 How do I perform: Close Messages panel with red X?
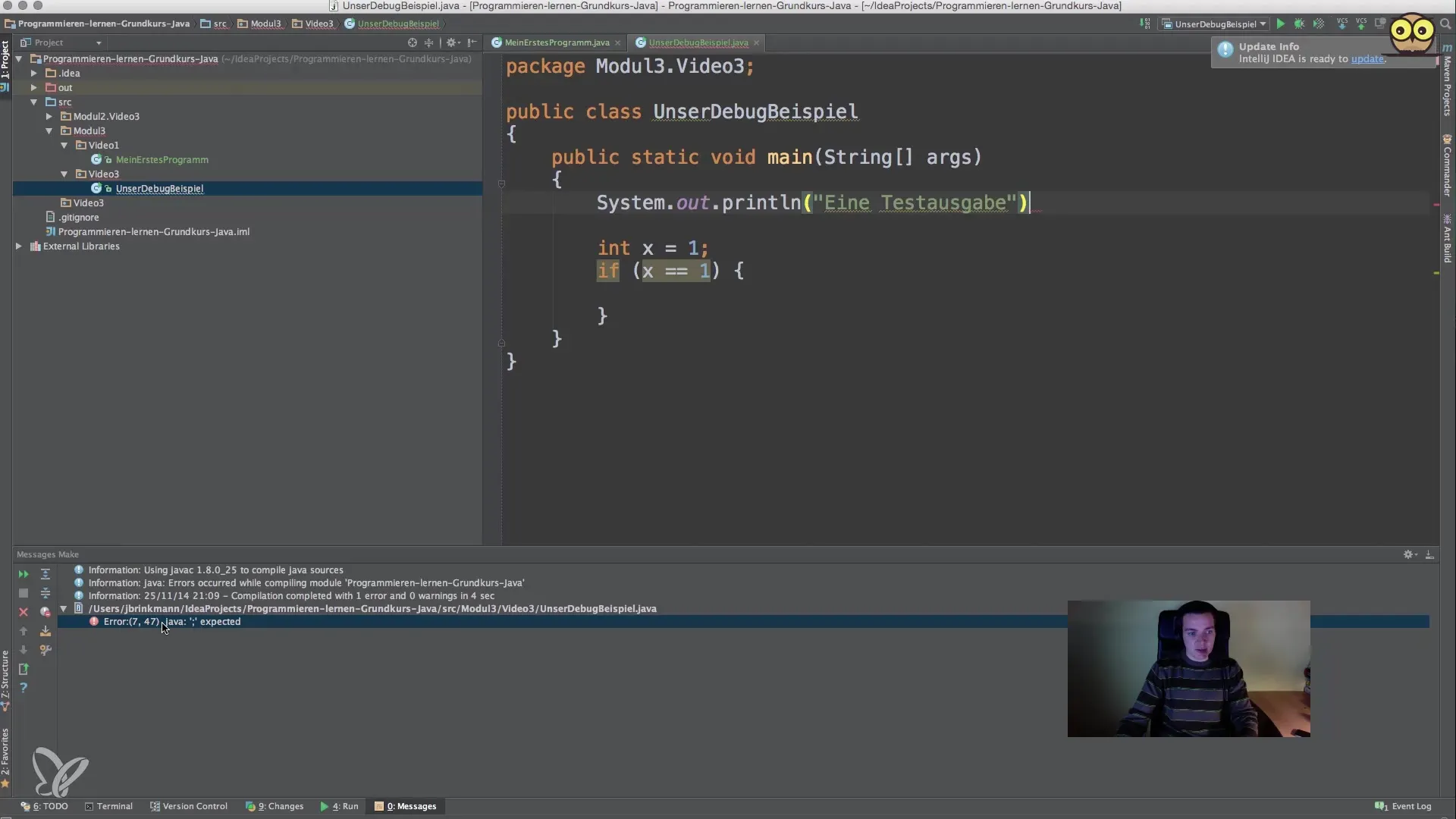click(24, 612)
